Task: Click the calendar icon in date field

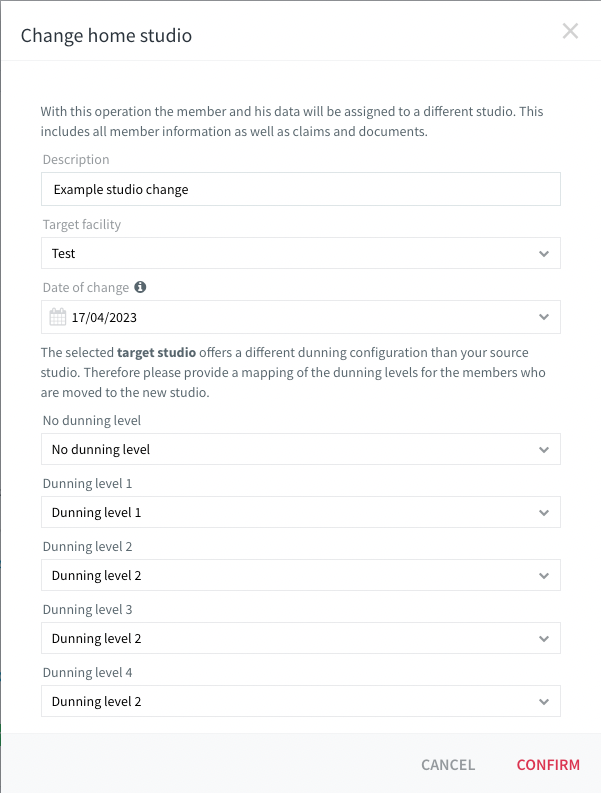Action: pos(58,317)
